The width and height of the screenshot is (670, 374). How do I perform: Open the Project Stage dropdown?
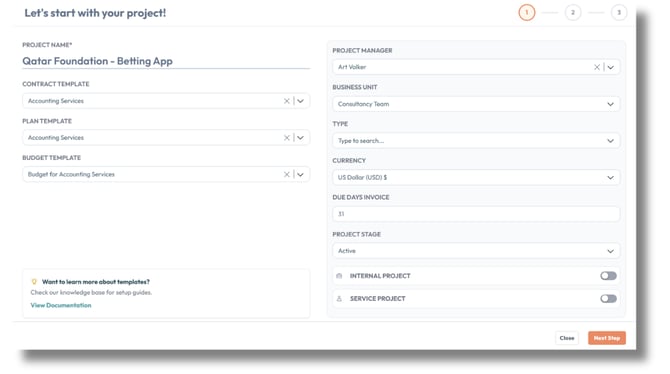coord(476,251)
